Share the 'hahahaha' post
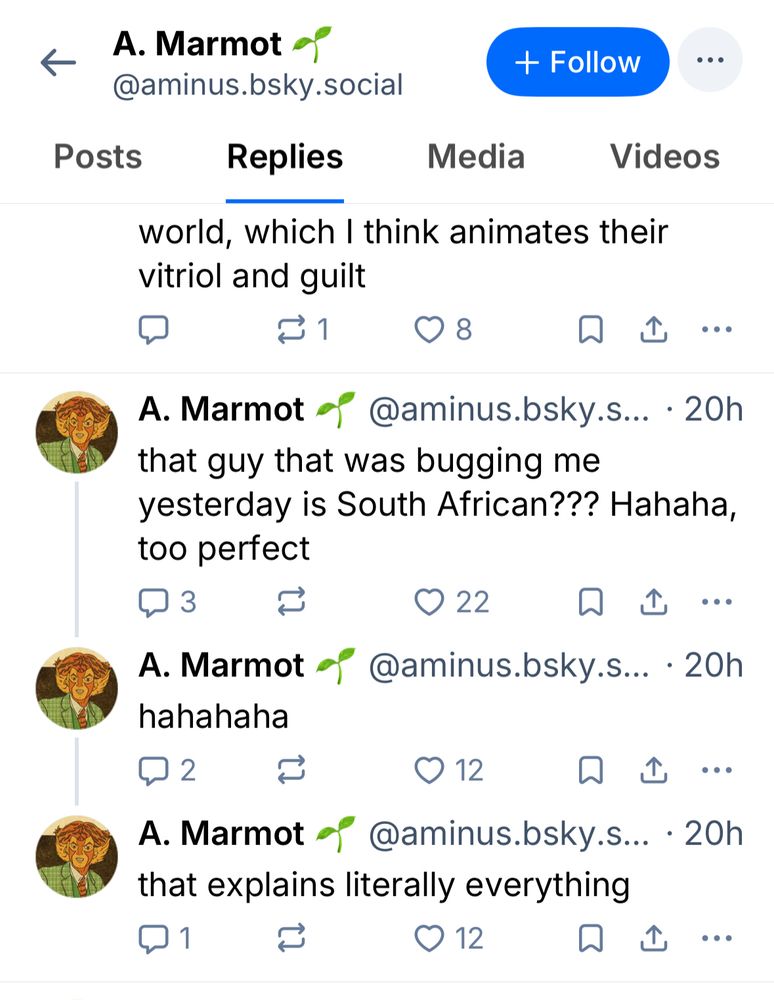This screenshot has height=1000, width=774. coord(653,770)
